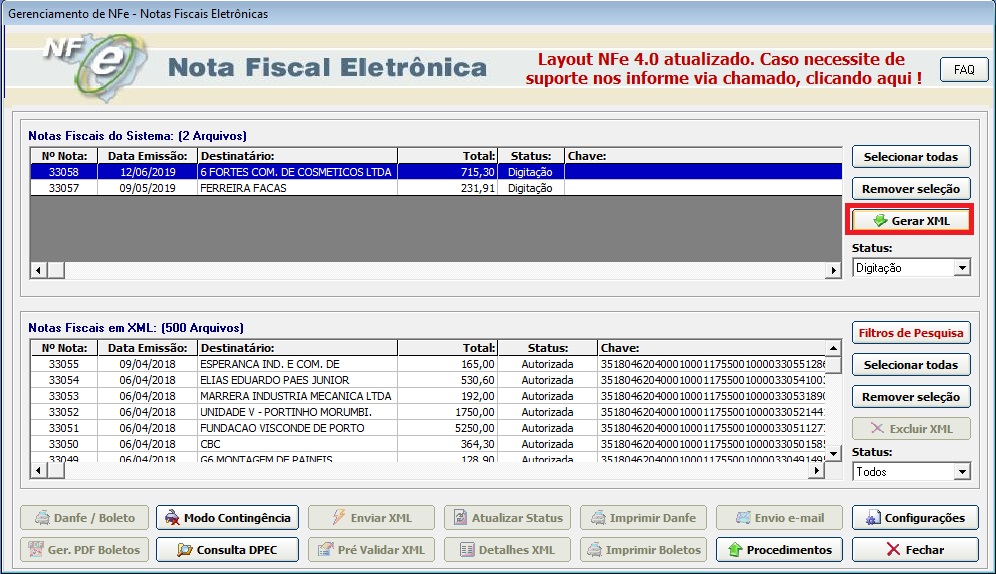This screenshot has width=996, height=574.
Task: Click top Remover seleção button
Action: tap(911, 189)
